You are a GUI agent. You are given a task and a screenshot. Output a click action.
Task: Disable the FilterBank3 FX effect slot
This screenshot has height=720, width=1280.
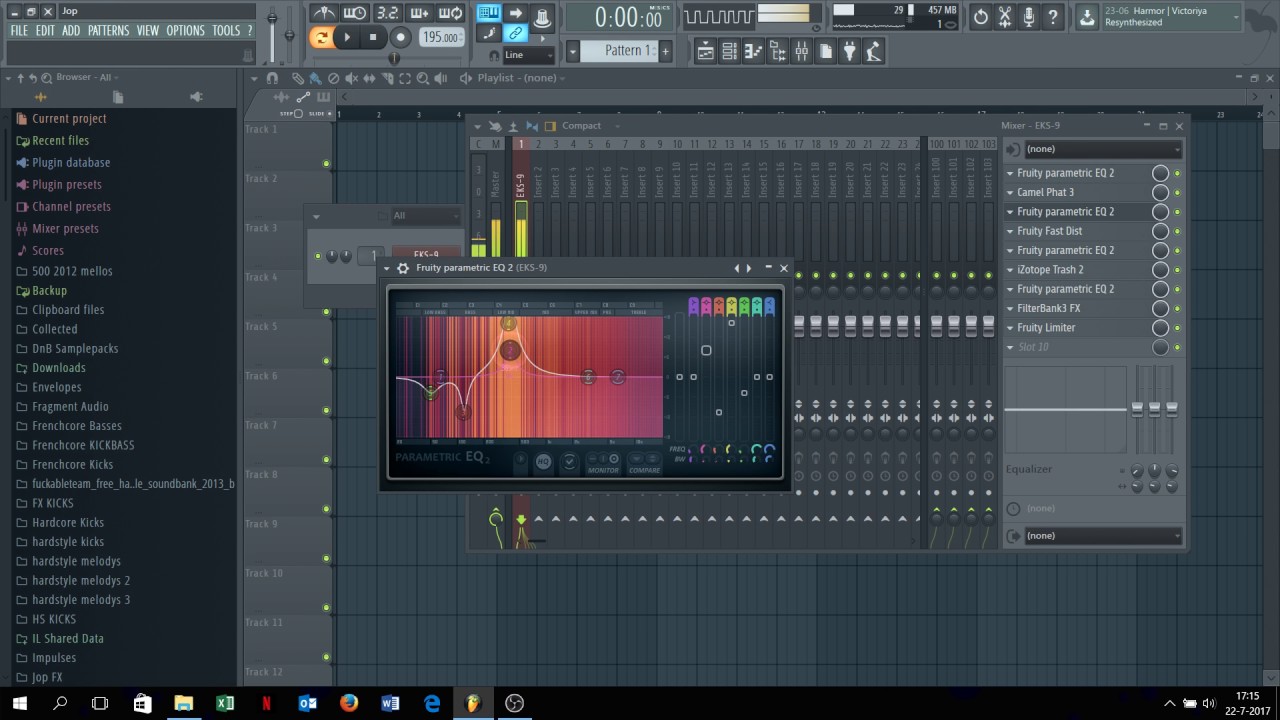click(1177, 309)
